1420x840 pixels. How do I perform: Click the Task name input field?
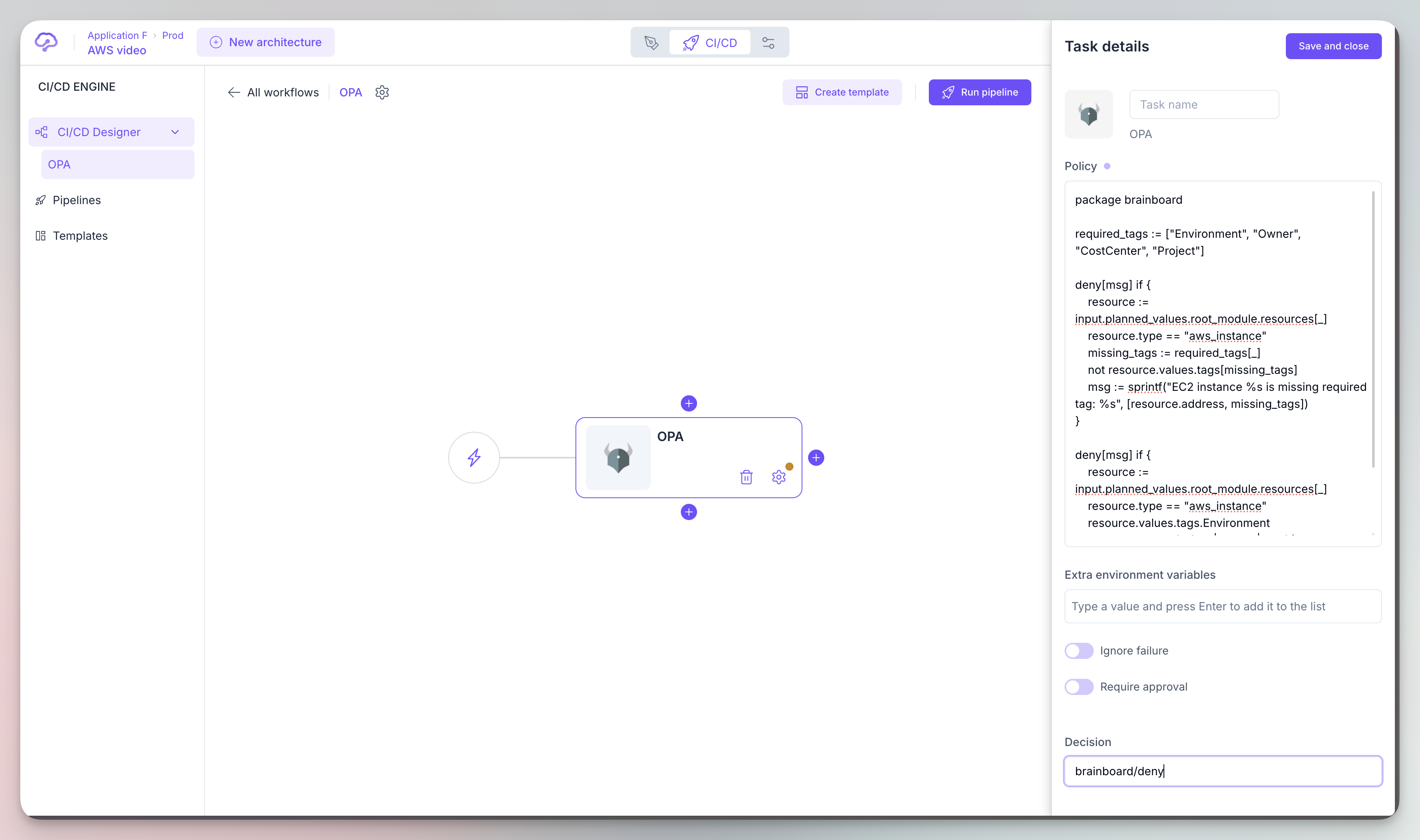tap(1204, 104)
